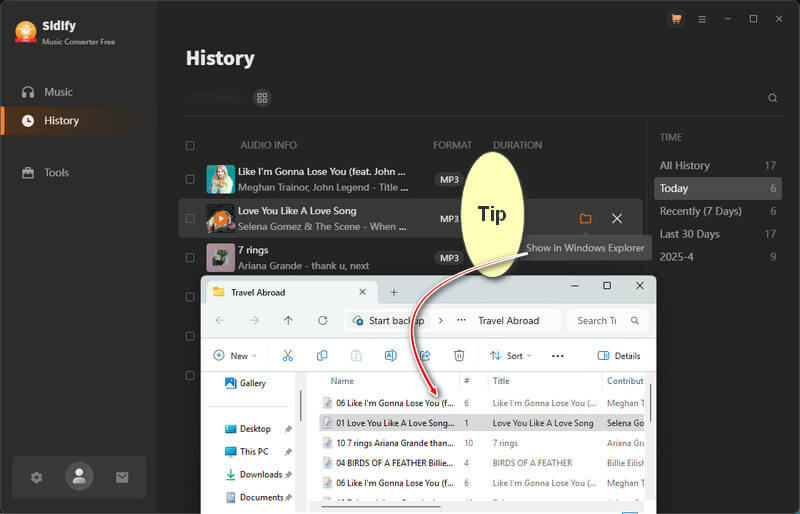Open the Explorer more options ellipsis menu

pos(558,355)
